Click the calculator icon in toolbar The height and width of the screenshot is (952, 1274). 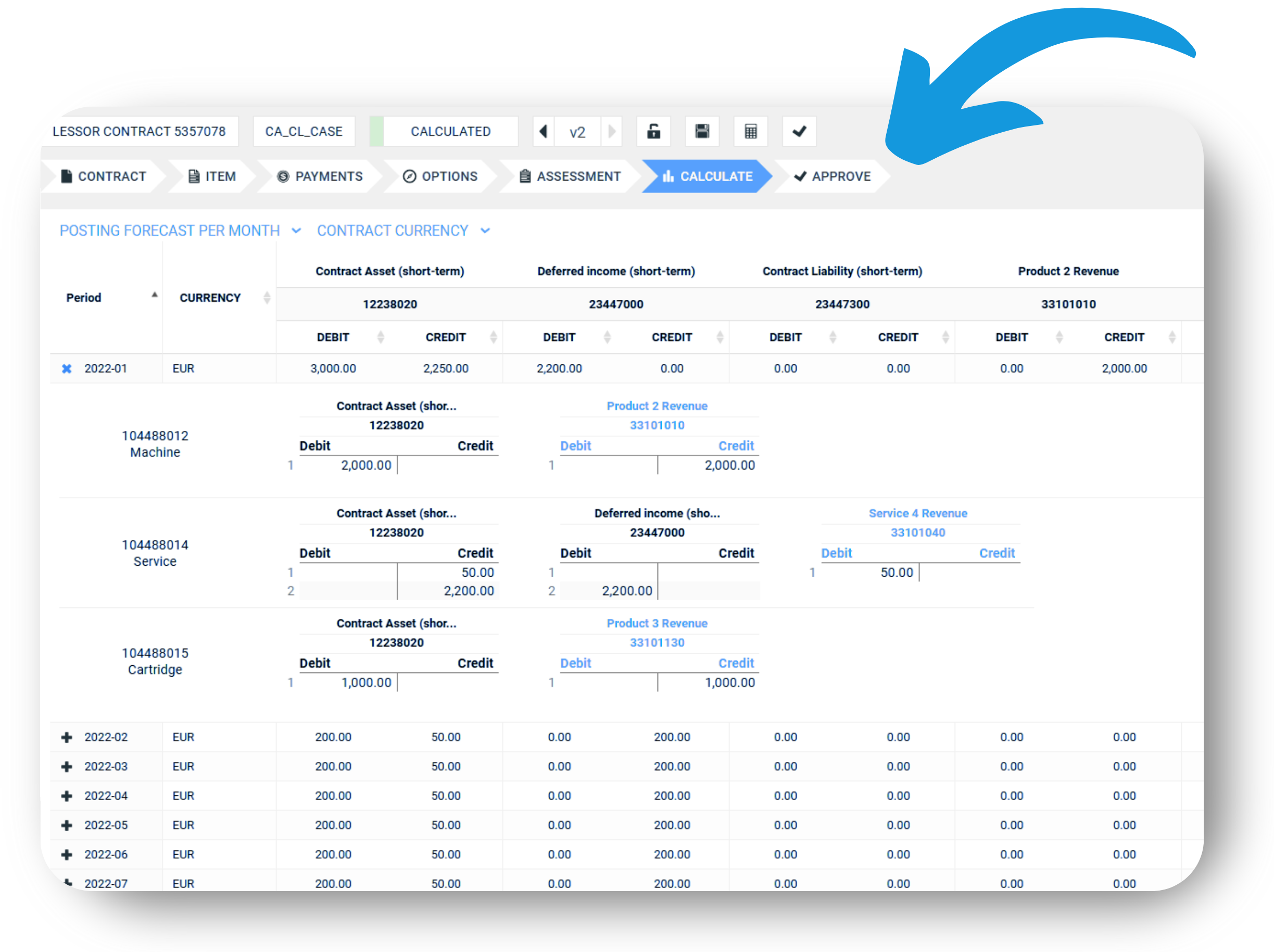[x=750, y=131]
